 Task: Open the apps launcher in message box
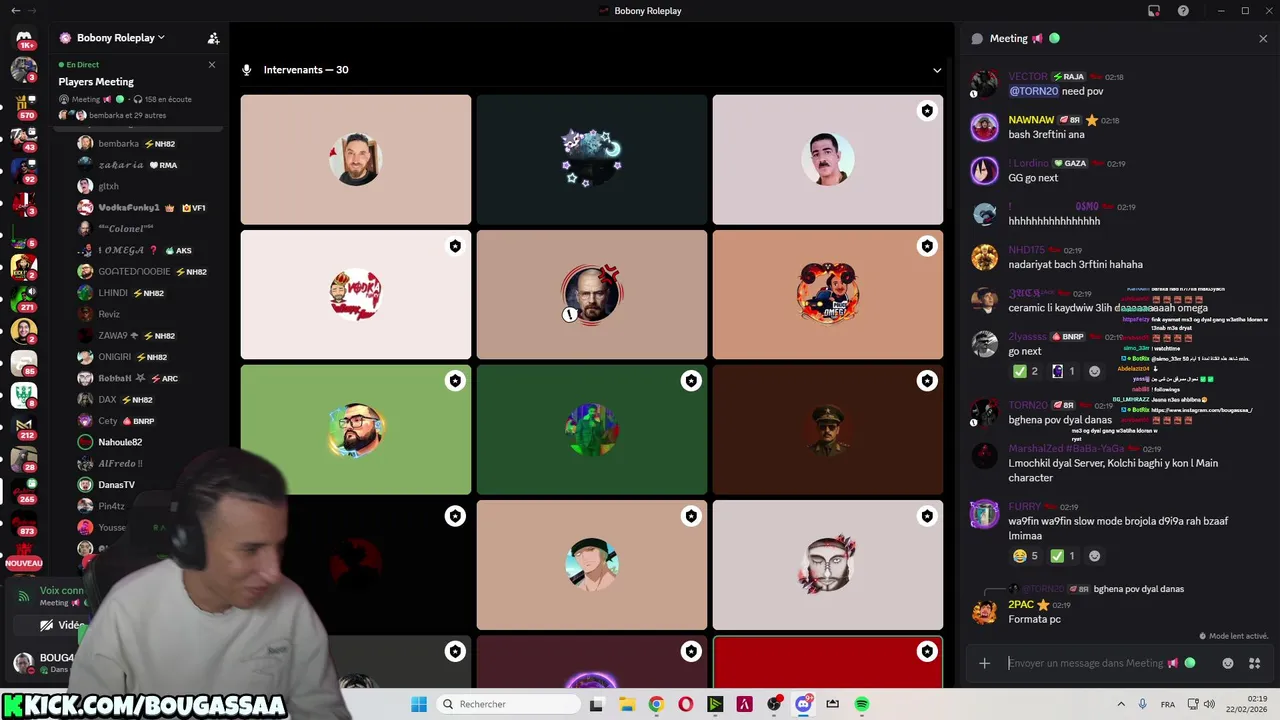[x=1255, y=663]
